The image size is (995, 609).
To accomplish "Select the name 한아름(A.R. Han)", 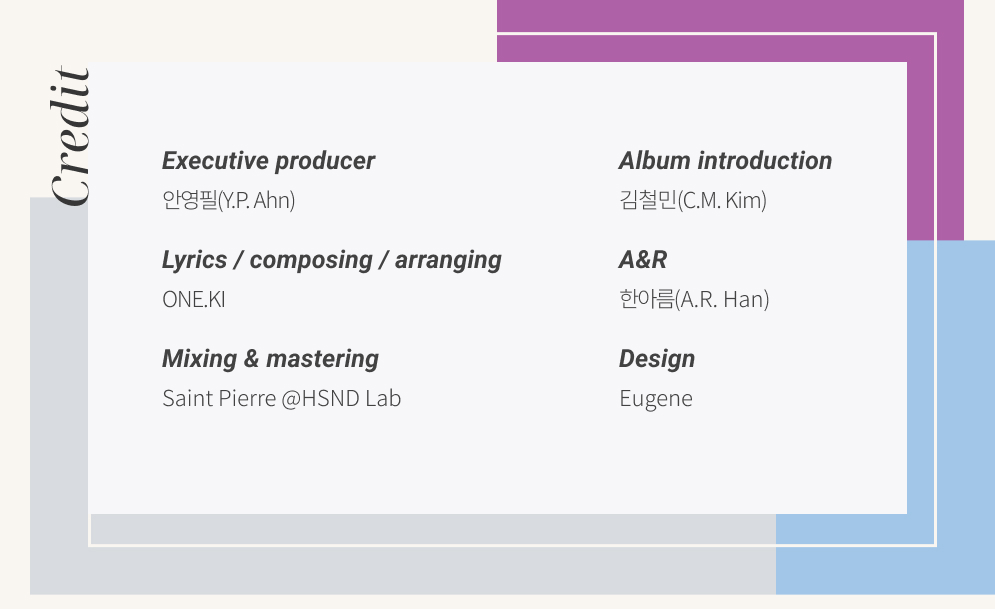I will 694,299.
